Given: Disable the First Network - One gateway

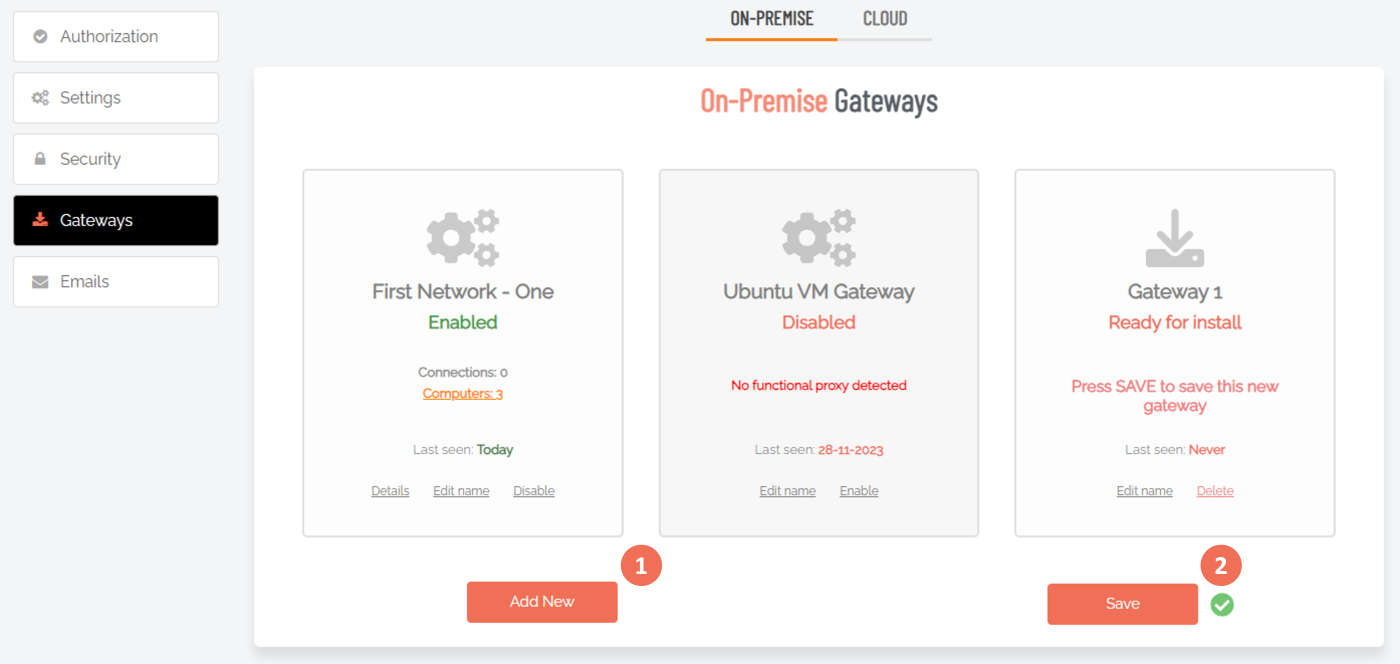Looking at the screenshot, I should click(534, 491).
